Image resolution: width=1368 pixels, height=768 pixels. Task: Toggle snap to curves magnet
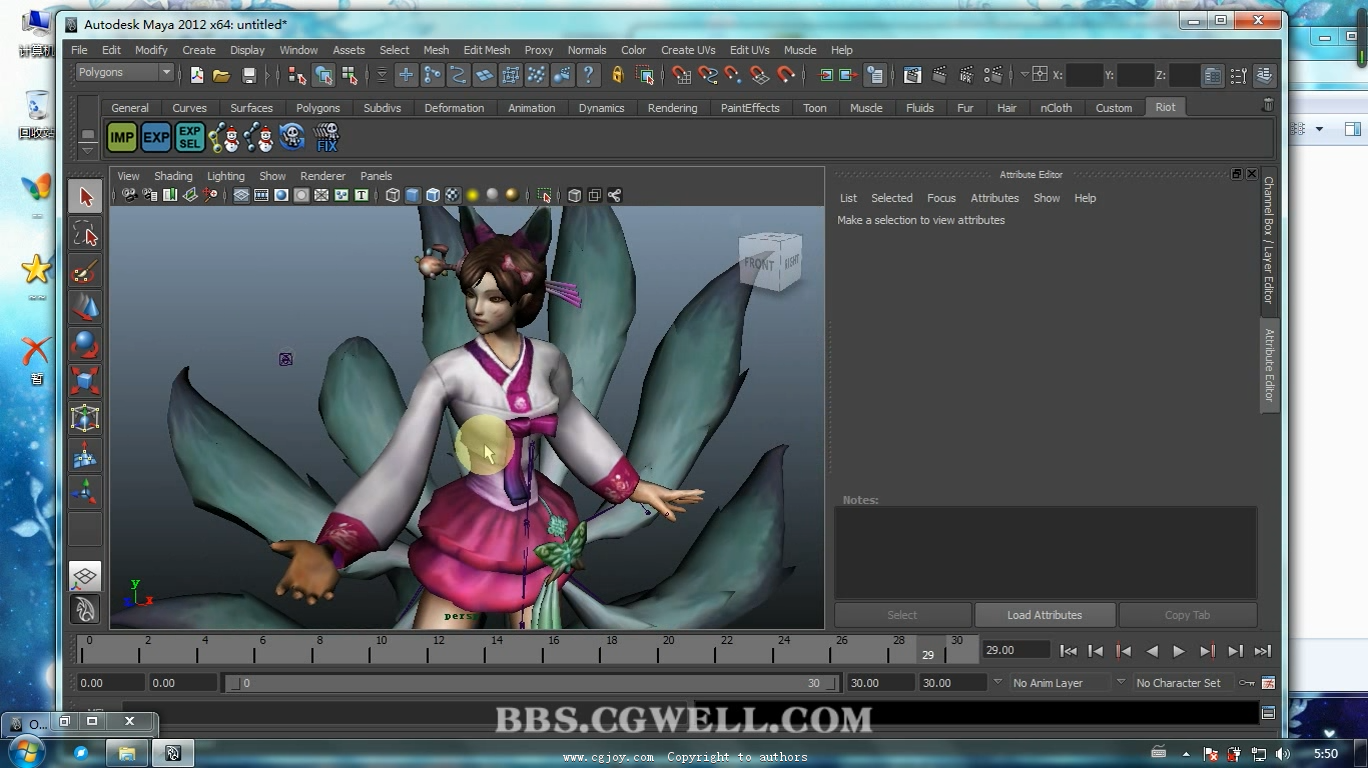tap(708, 75)
